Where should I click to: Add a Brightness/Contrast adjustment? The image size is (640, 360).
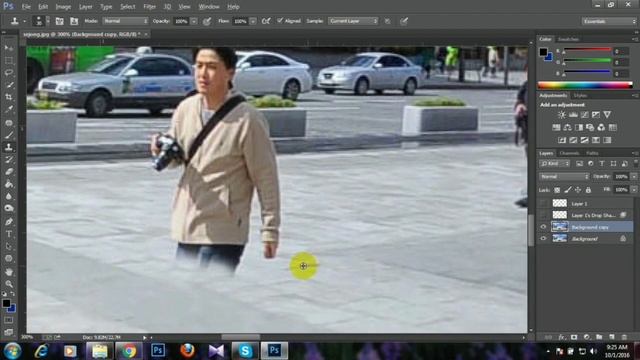coord(562,115)
